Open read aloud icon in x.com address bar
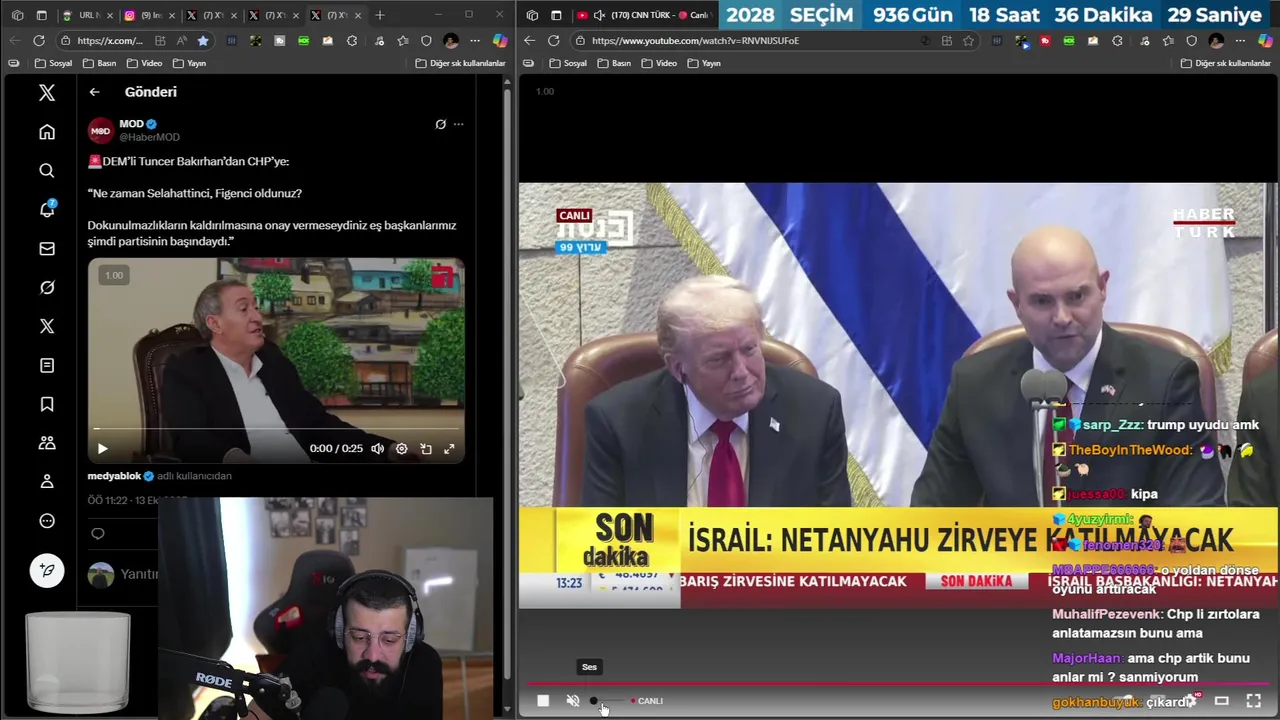1280x720 pixels. click(x=181, y=41)
